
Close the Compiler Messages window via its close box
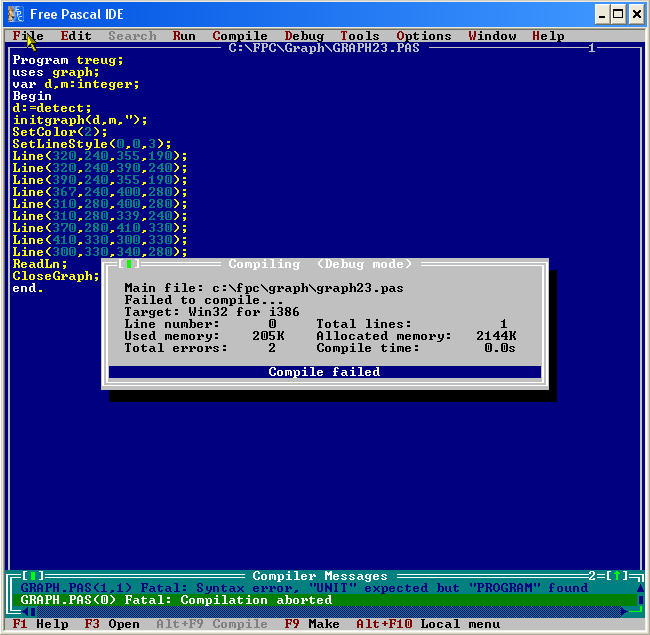point(34,576)
